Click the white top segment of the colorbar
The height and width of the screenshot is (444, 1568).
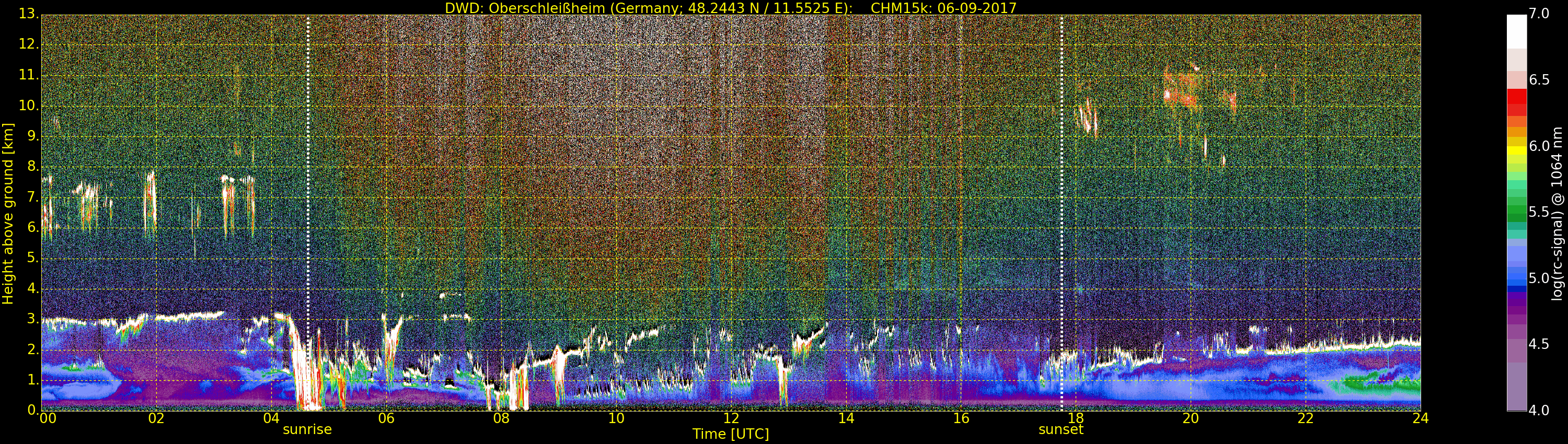point(1516,30)
